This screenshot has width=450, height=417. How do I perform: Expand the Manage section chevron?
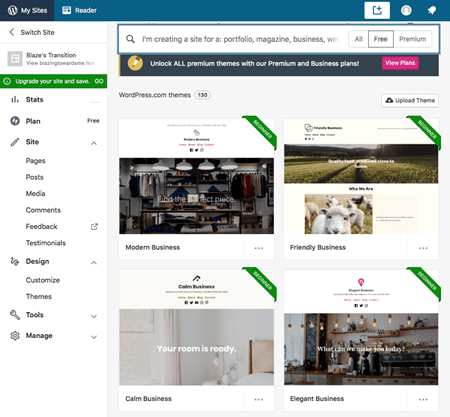coord(94,337)
